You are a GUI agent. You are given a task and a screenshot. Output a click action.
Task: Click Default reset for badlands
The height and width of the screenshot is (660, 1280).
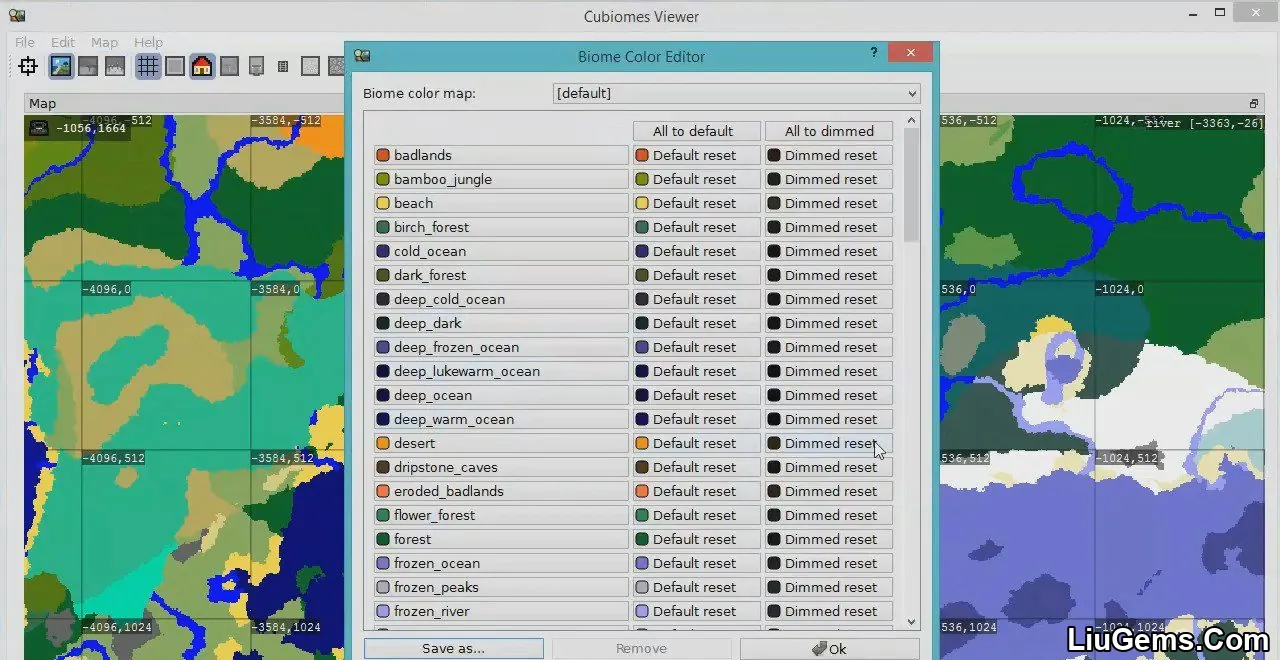[x=697, y=155]
